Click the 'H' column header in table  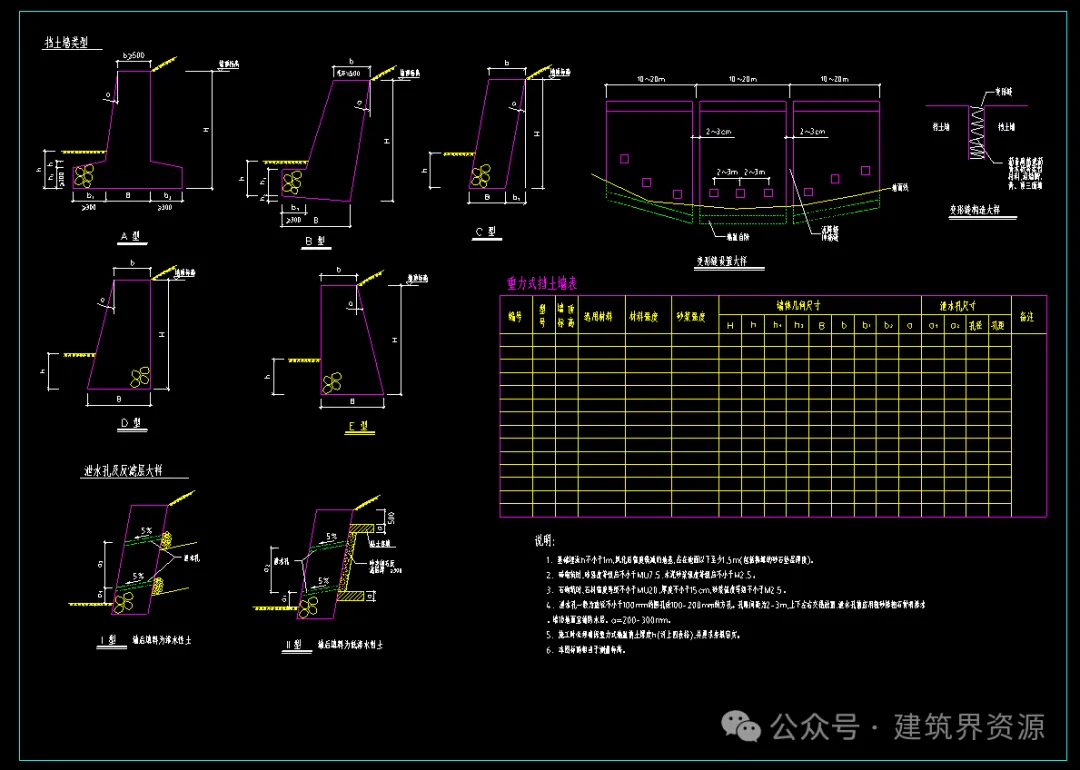point(731,325)
